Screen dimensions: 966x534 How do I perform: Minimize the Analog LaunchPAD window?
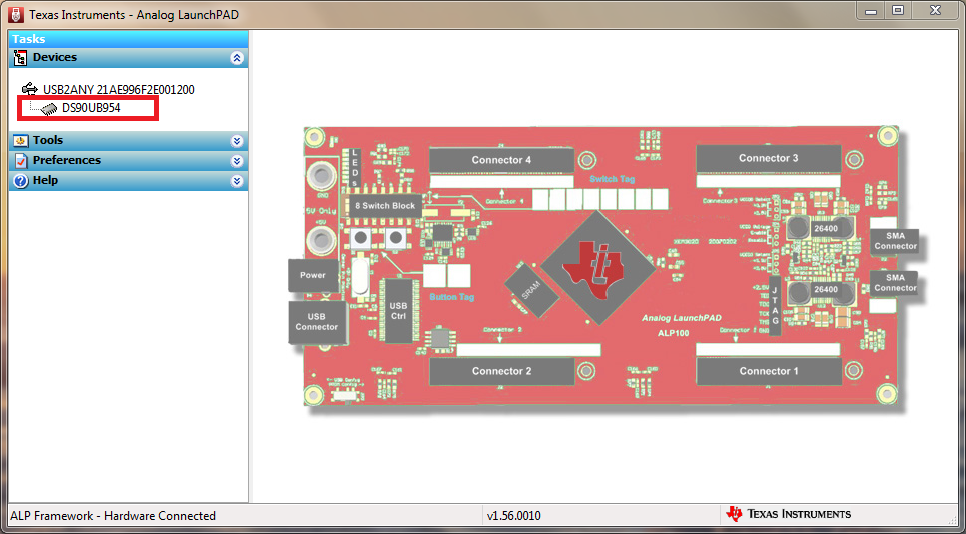coord(871,10)
